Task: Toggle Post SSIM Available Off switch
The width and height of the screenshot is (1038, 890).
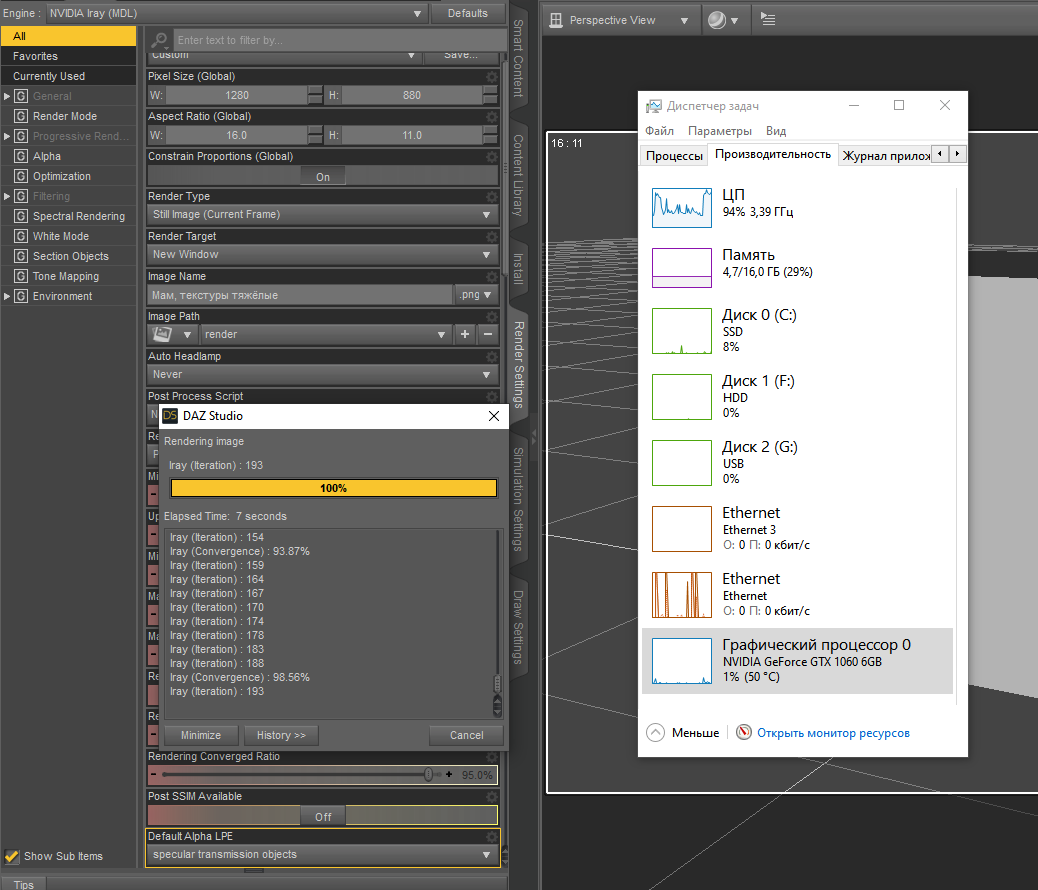Action: (x=323, y=816)
